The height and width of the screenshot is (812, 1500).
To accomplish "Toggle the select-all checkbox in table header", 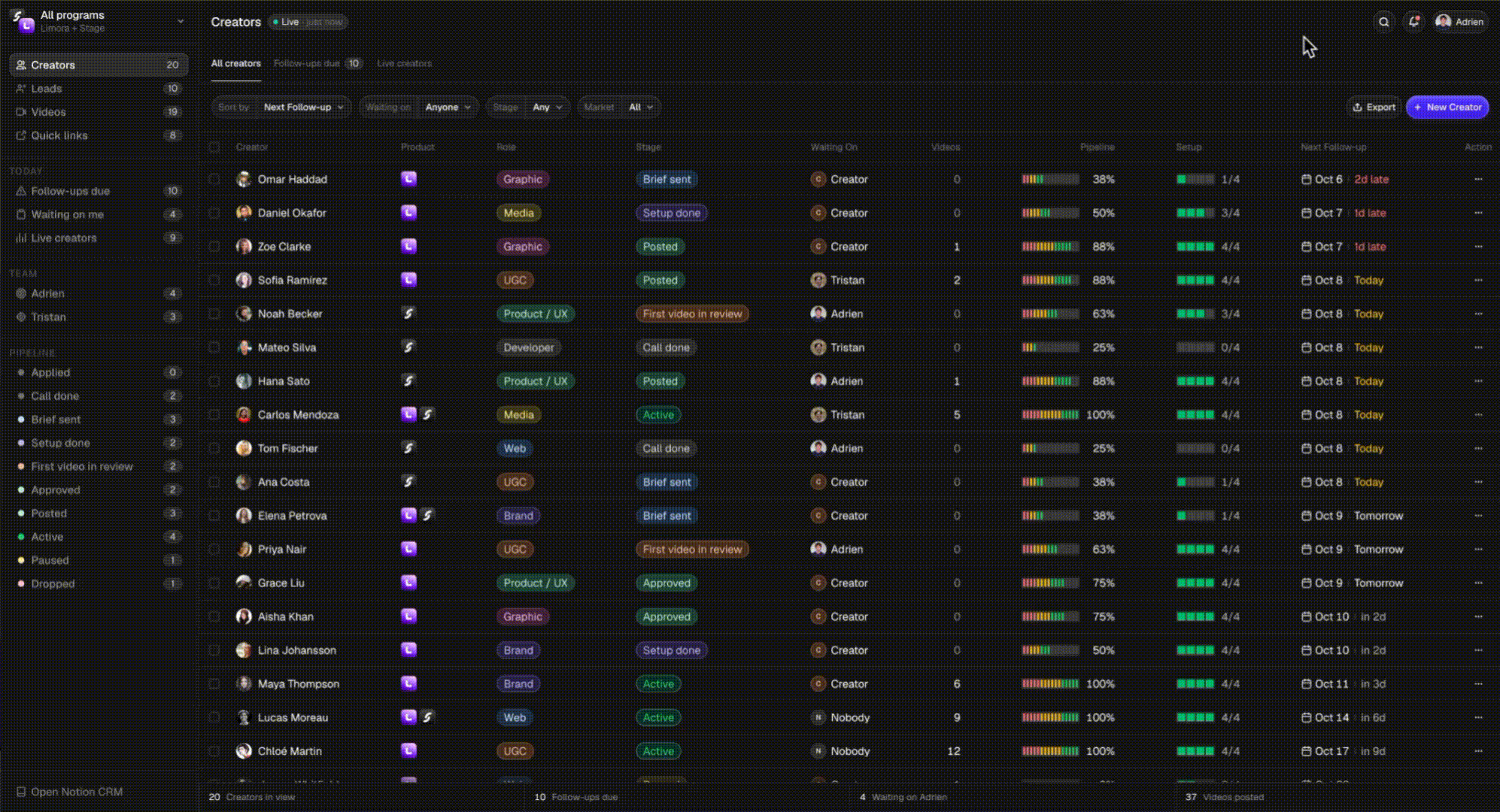I will (214, 147).
